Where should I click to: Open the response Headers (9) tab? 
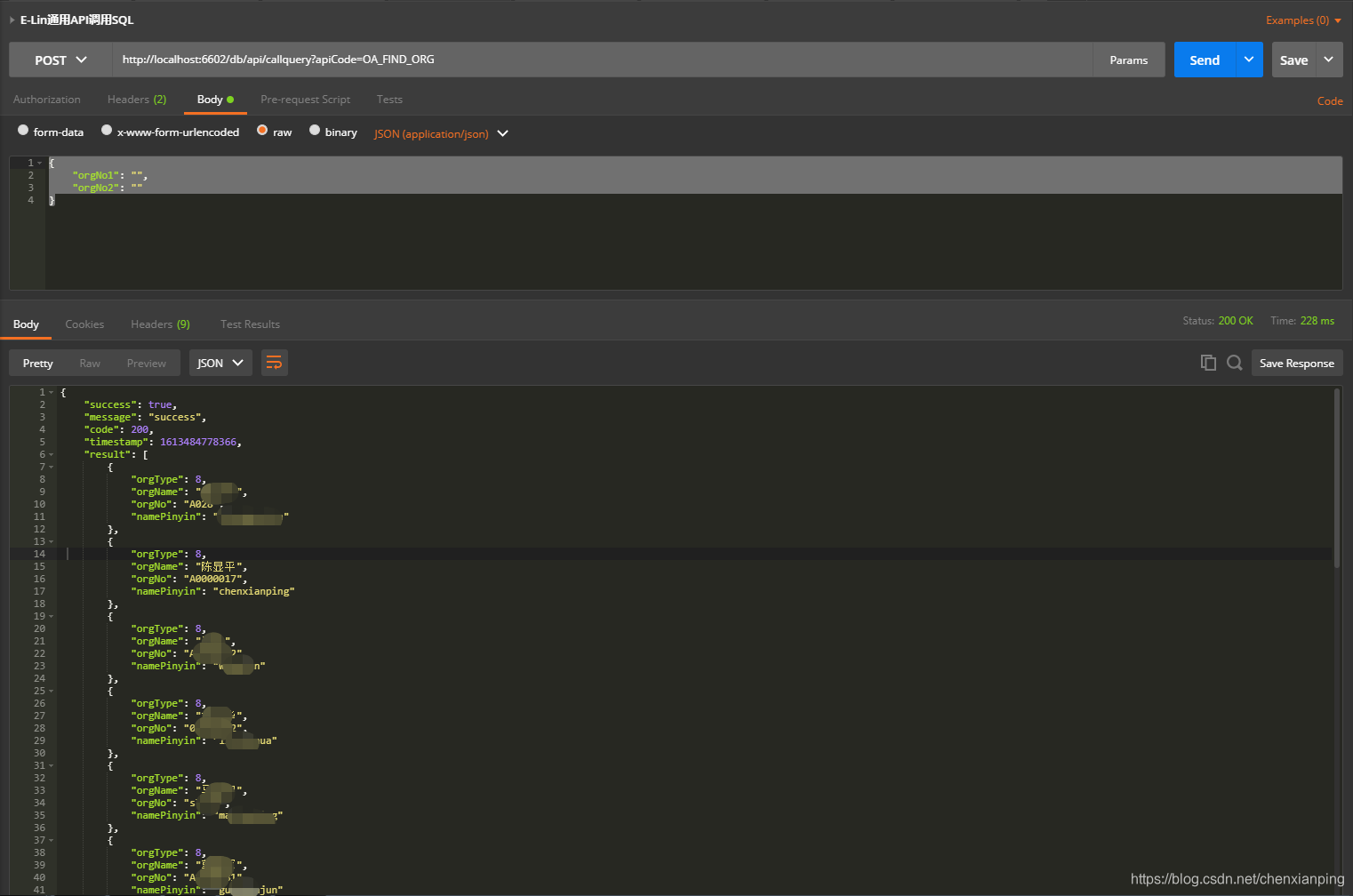(x=160, y=324)
